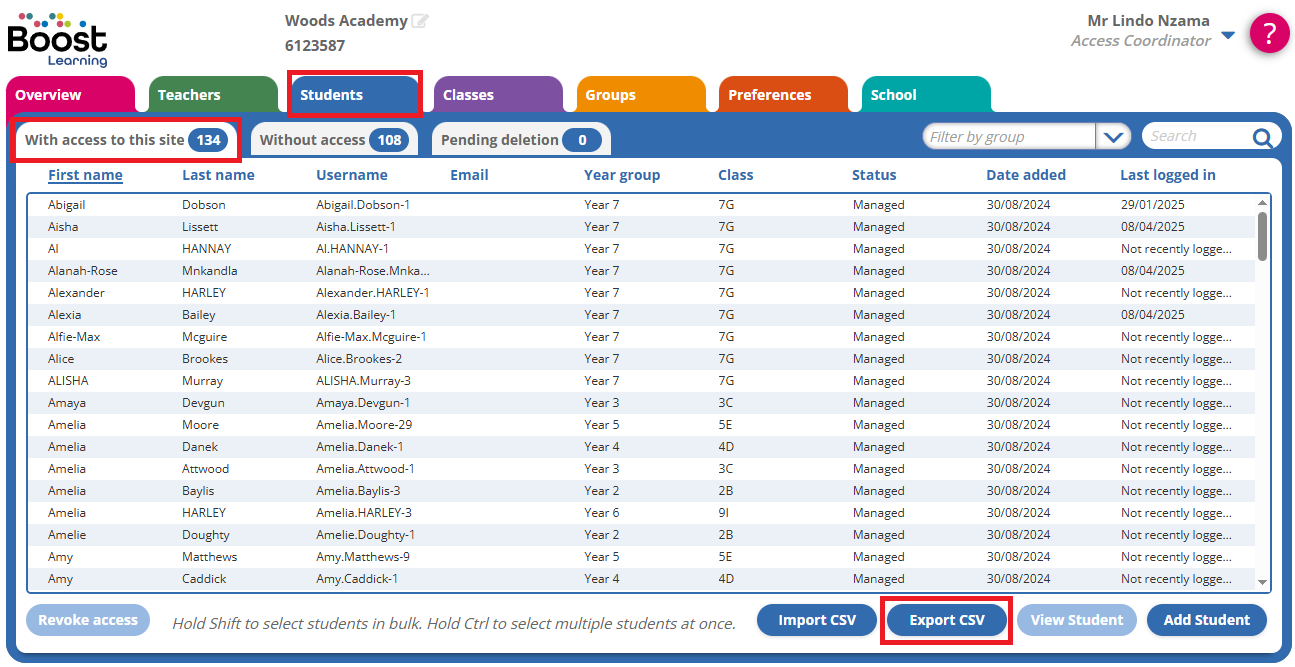Show students Without access
This screenshot has width=1295, height=667.
(331, 140)
